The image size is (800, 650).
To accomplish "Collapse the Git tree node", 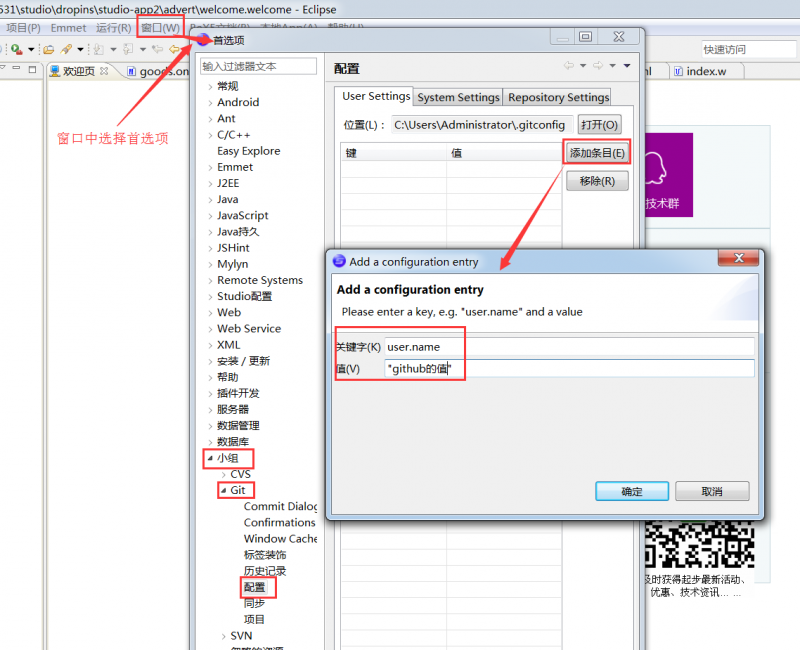I will point(224,490).
